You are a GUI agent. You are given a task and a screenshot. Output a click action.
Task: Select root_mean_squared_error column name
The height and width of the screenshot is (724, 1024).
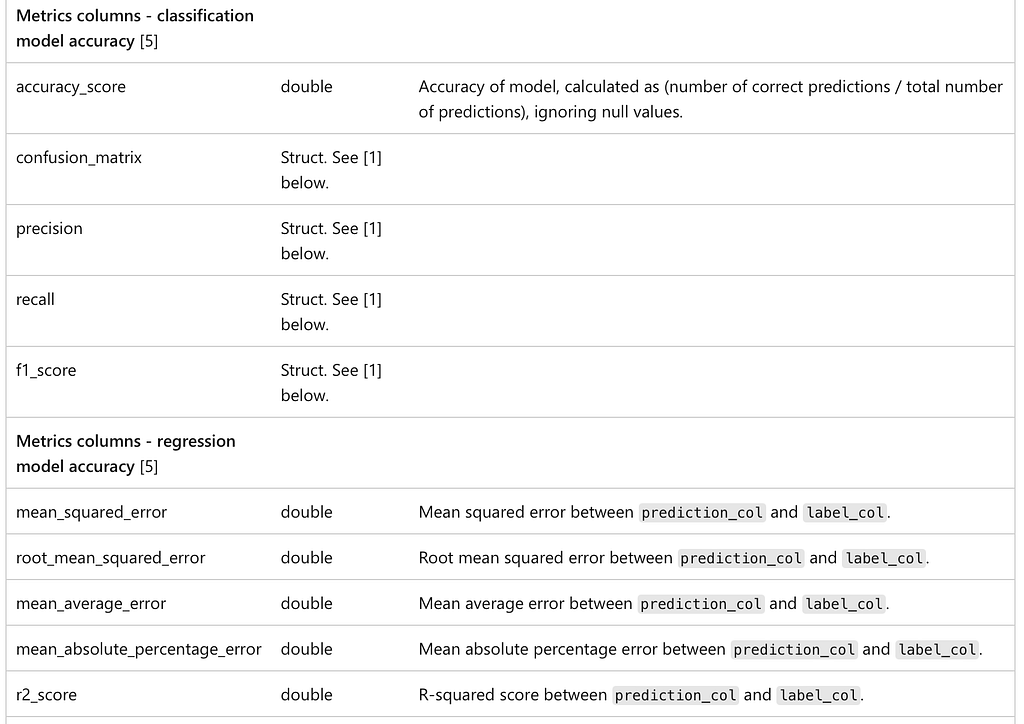[110, 558]
